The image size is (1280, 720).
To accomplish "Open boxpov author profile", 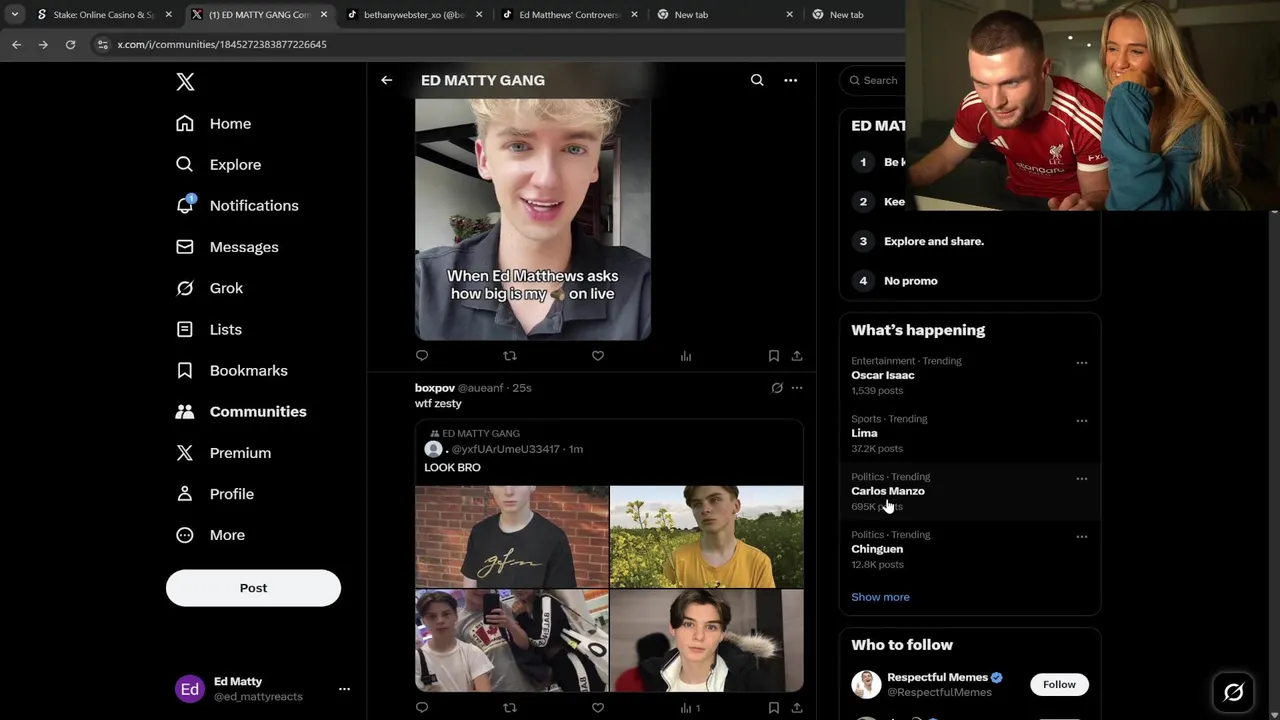I will [435, 388].
